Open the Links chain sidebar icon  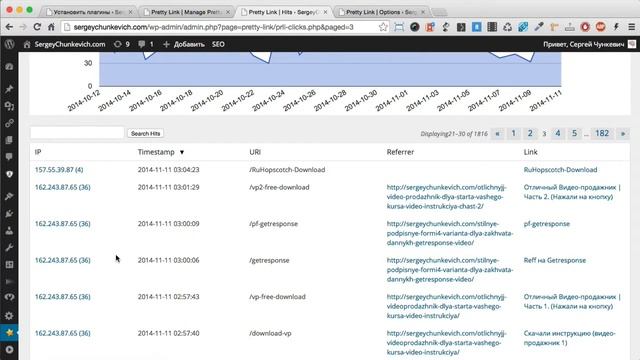(x=9, y=123)
